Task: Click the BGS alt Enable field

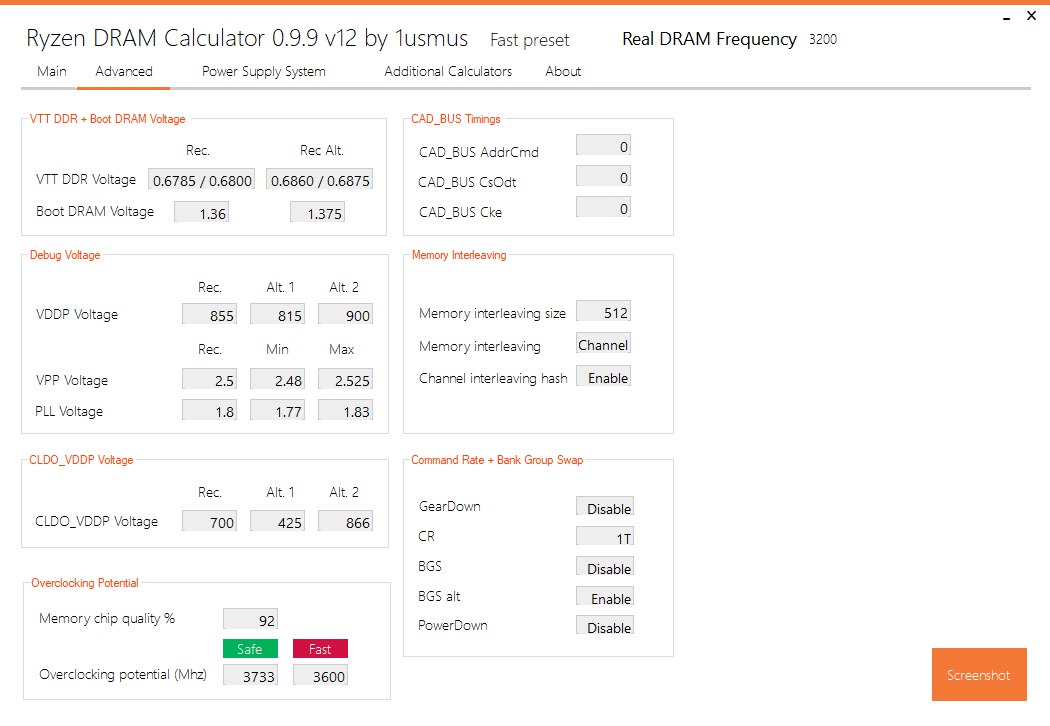Action: pos(605,597)
